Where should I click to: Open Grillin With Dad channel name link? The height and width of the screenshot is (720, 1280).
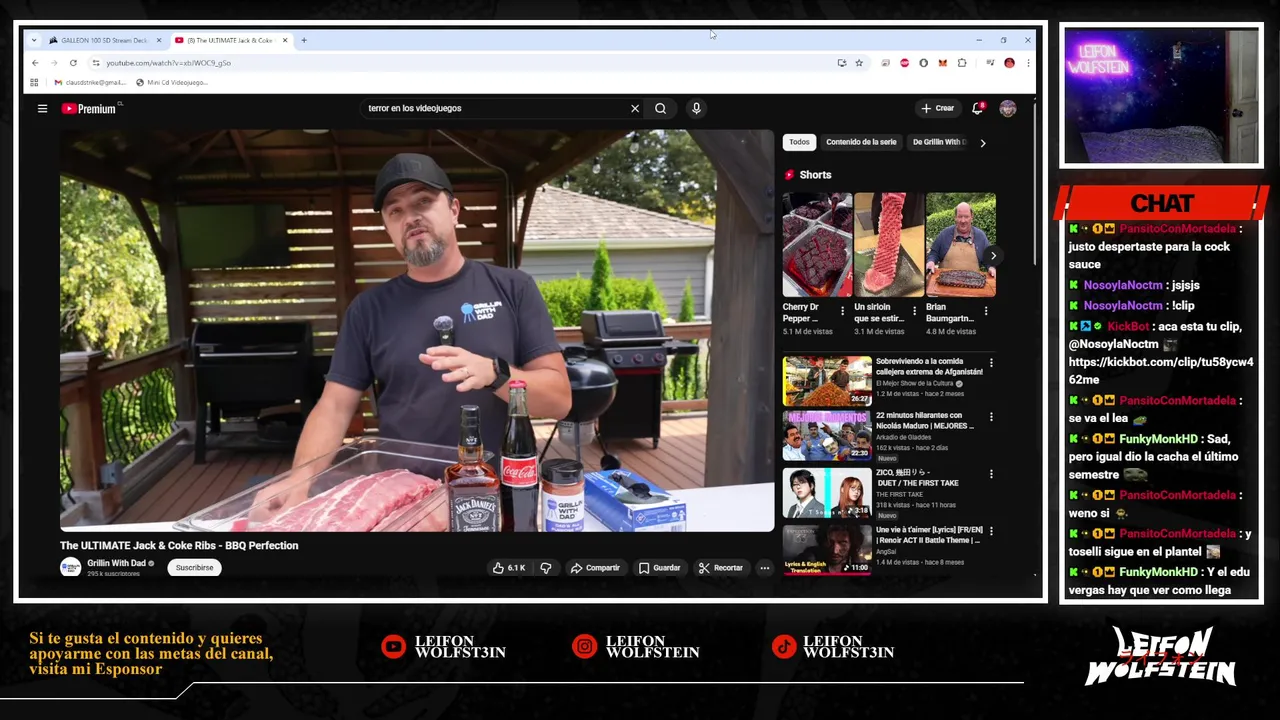click(x=116, y=563)
